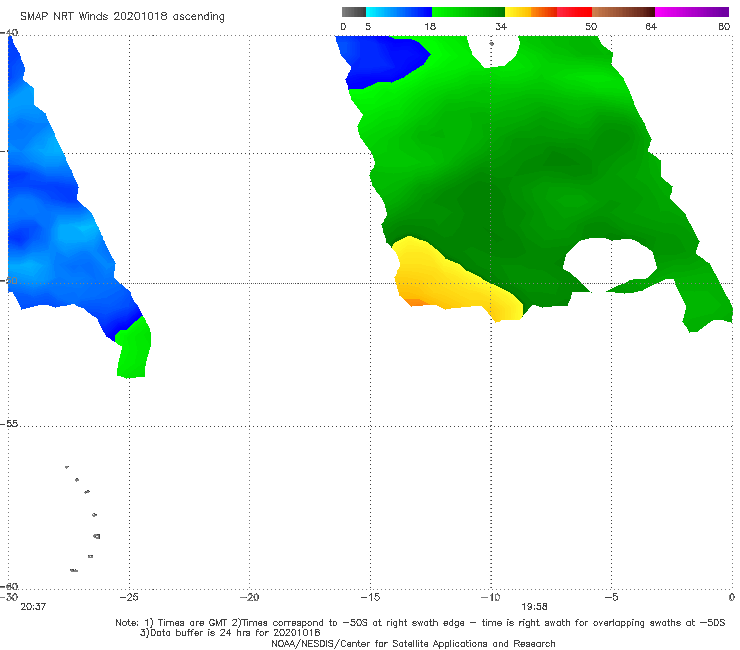
Task: Click the colorbar label '34'
Action: [501, 26]
